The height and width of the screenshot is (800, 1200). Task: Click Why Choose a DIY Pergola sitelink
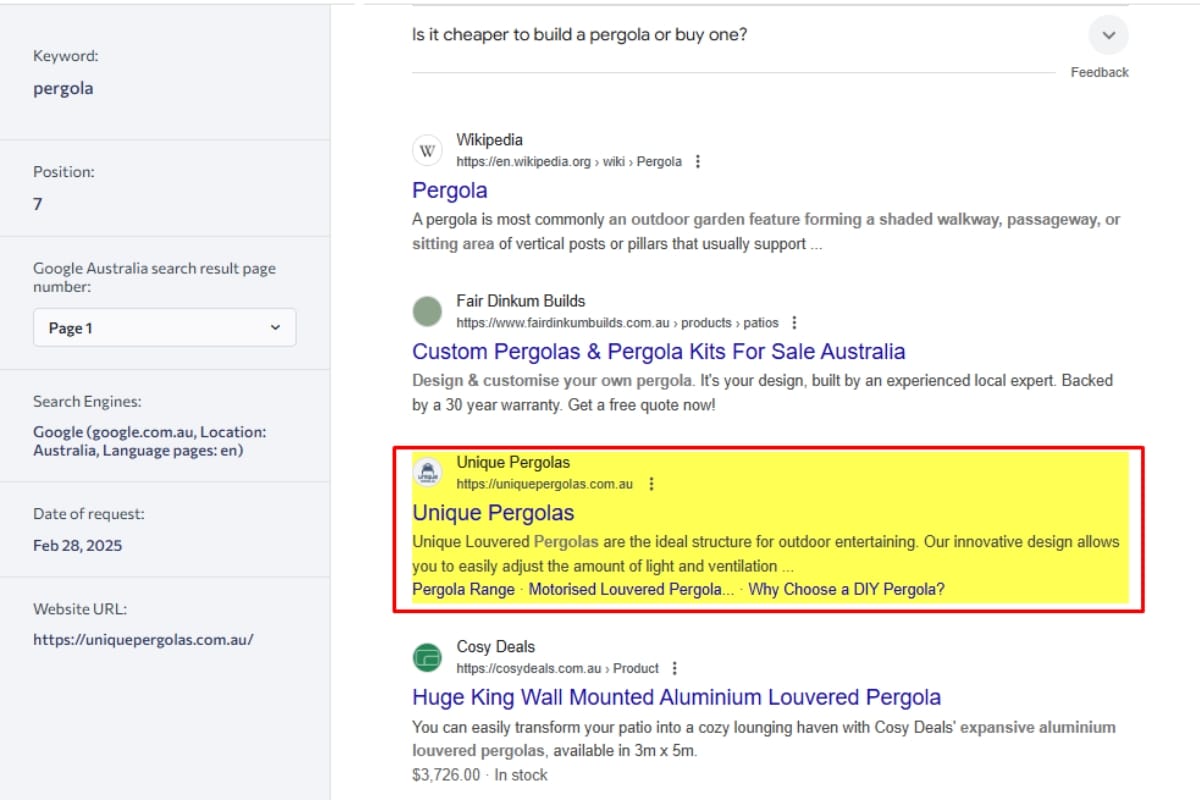tap(846, 589)
